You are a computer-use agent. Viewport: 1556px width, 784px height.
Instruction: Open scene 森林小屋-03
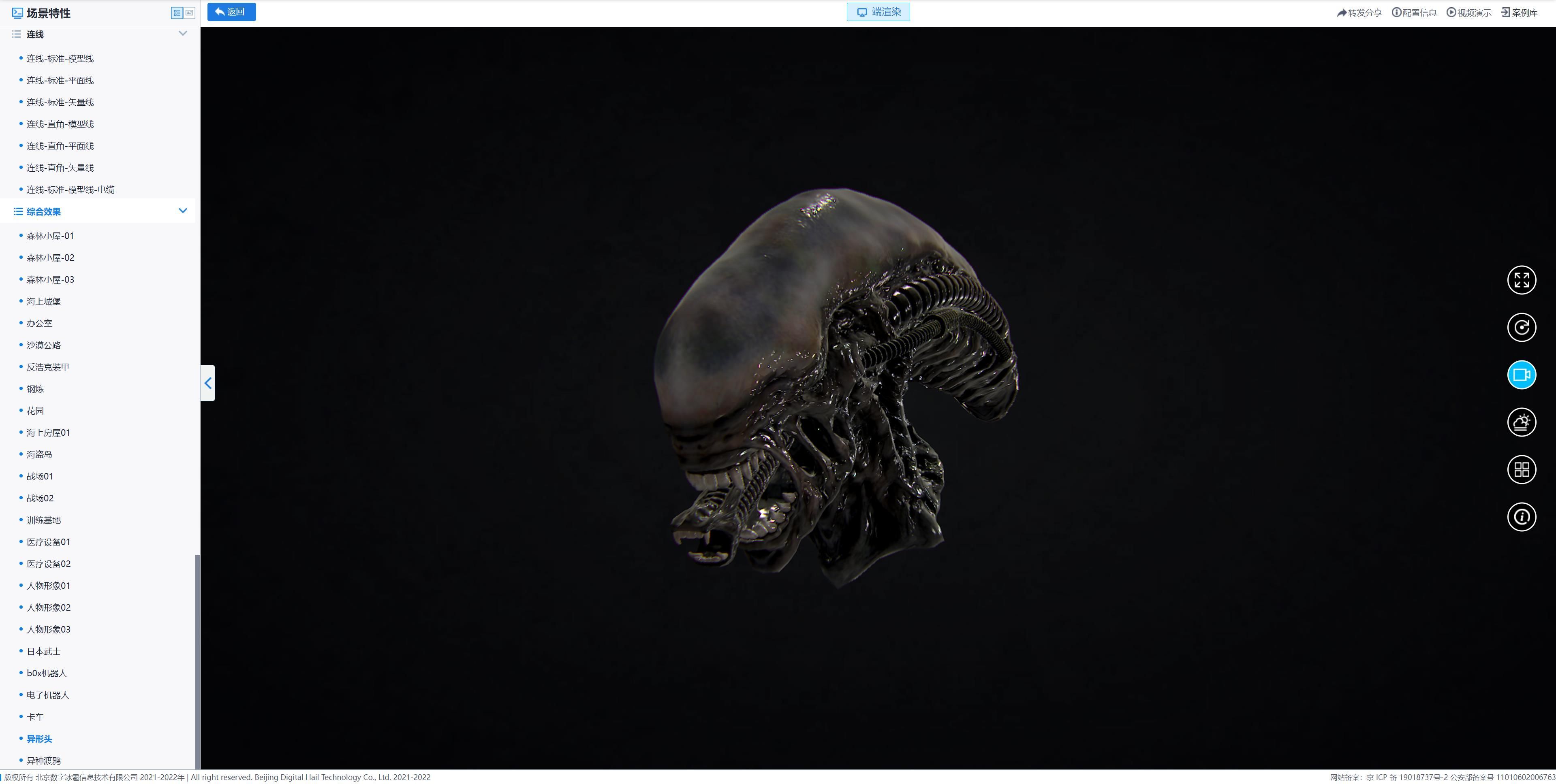pyautogui.click(x=50, y=279)
